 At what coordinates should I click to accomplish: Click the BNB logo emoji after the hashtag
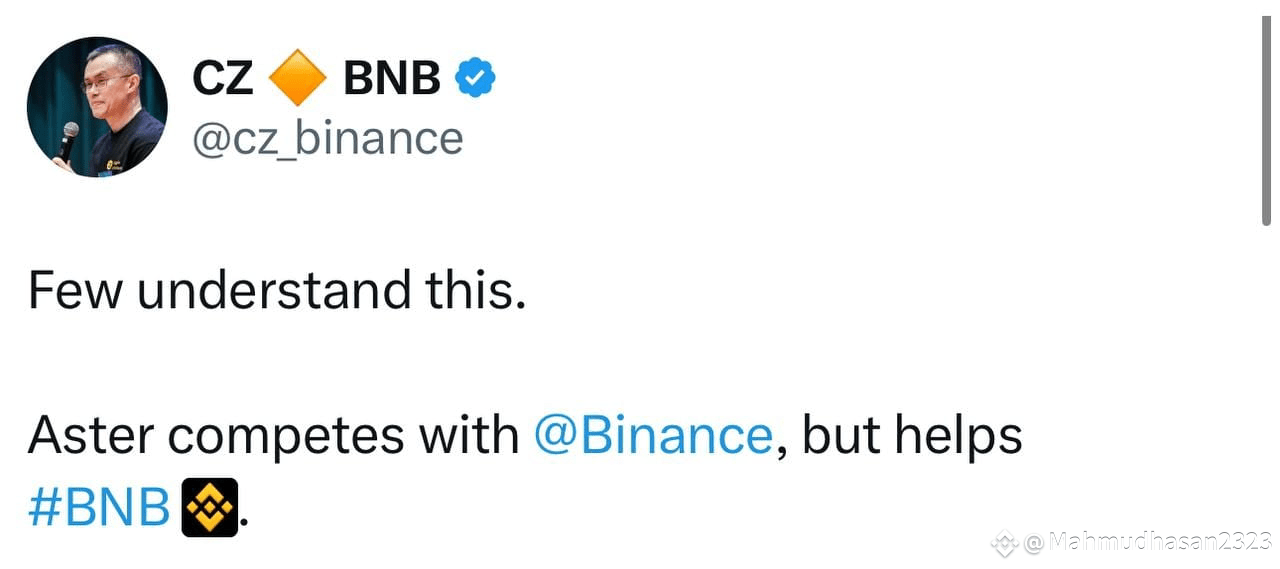tap(209, 508)
